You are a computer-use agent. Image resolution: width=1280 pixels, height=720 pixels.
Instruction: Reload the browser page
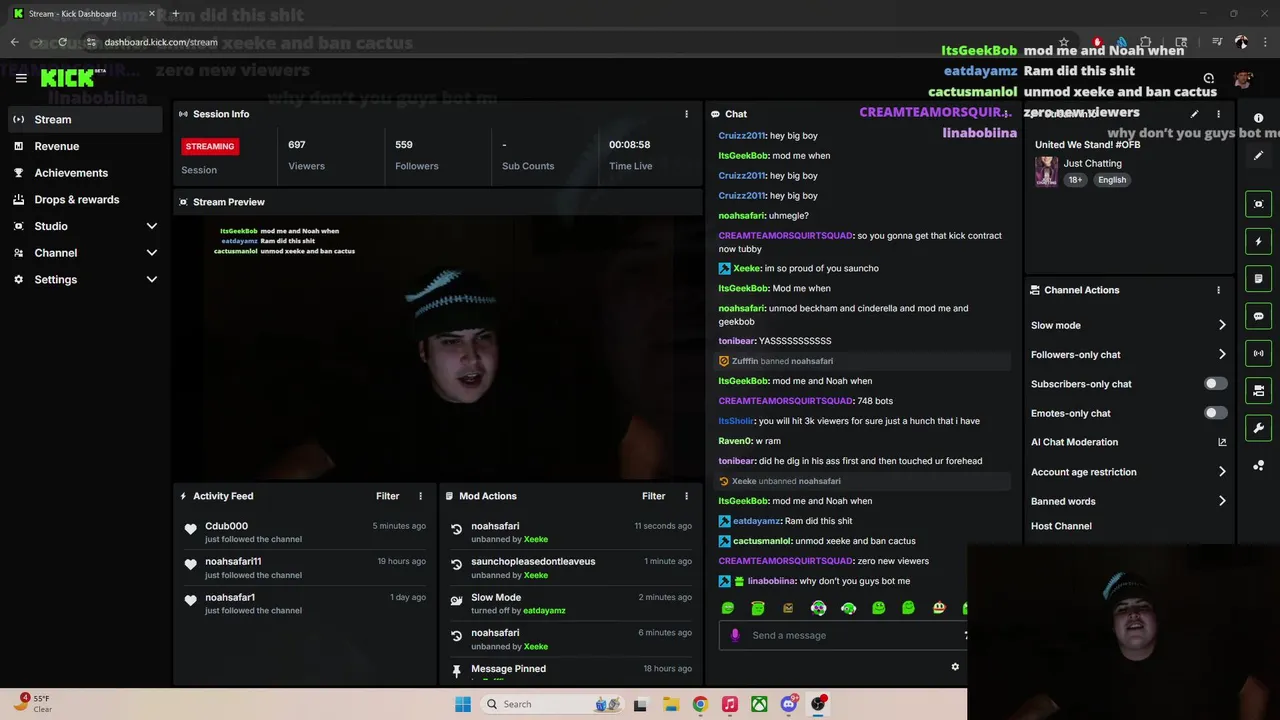pos(62,42)
